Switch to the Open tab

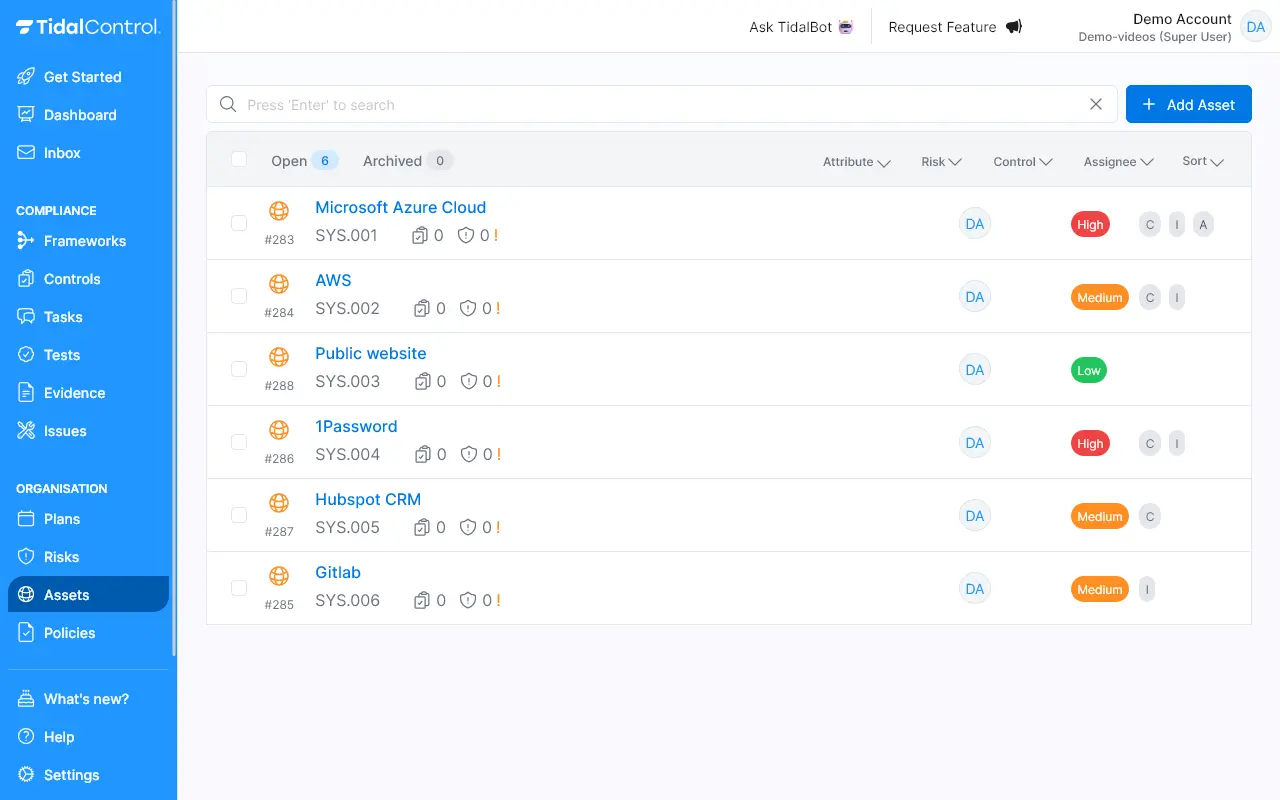point(305,161)
